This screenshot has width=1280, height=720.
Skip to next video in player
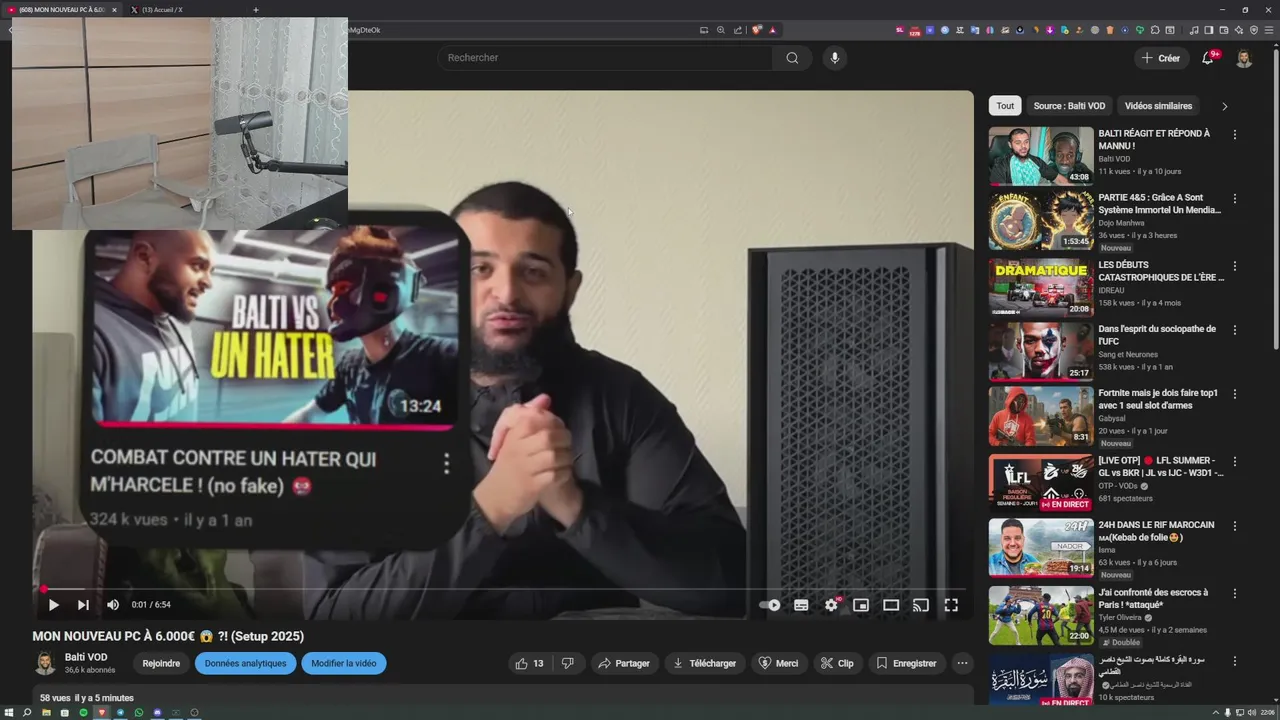(83, 605)
